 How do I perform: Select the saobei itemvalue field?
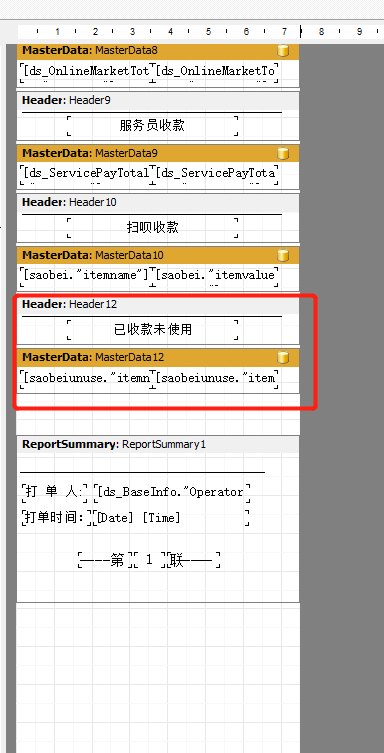point(216,275)
